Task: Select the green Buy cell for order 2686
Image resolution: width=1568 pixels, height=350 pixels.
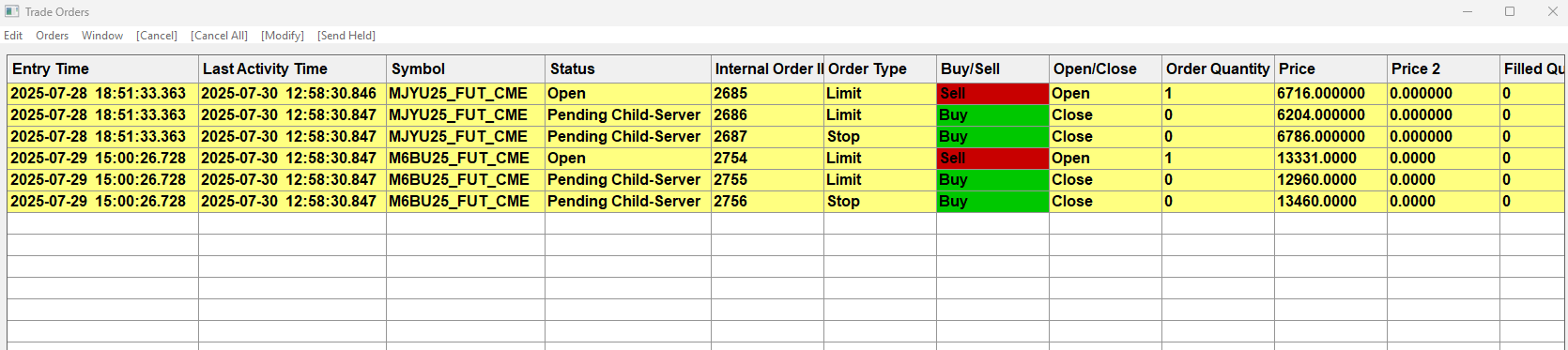Action: pyautogui.click(x=992, y=115)
